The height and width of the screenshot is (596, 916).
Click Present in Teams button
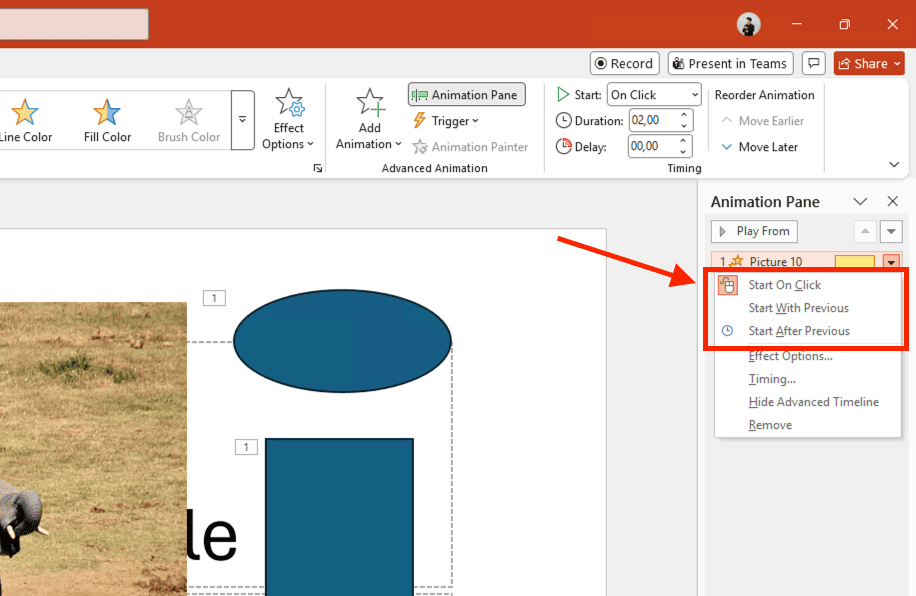730,64
